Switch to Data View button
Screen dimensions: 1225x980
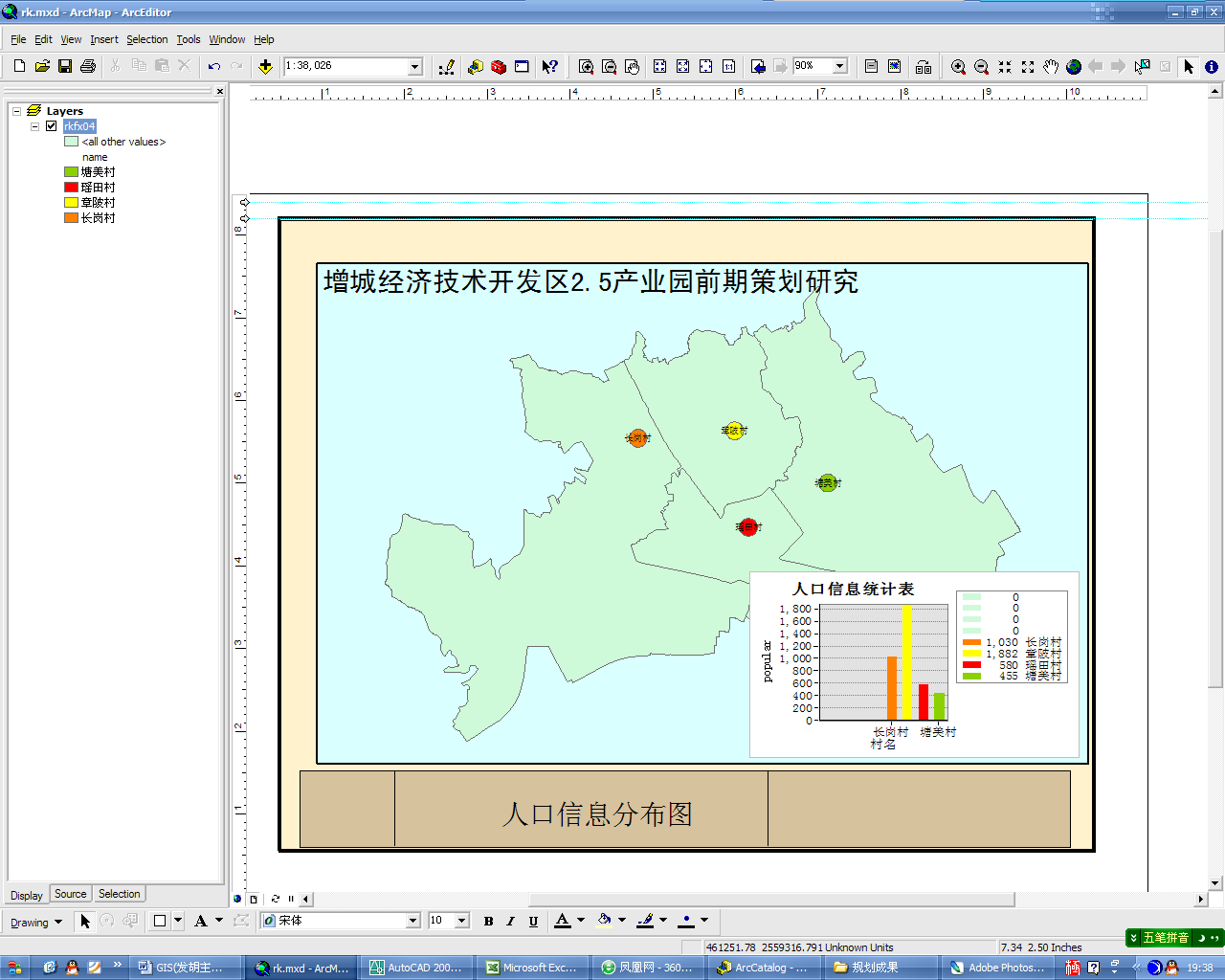(x=238, y=899)
